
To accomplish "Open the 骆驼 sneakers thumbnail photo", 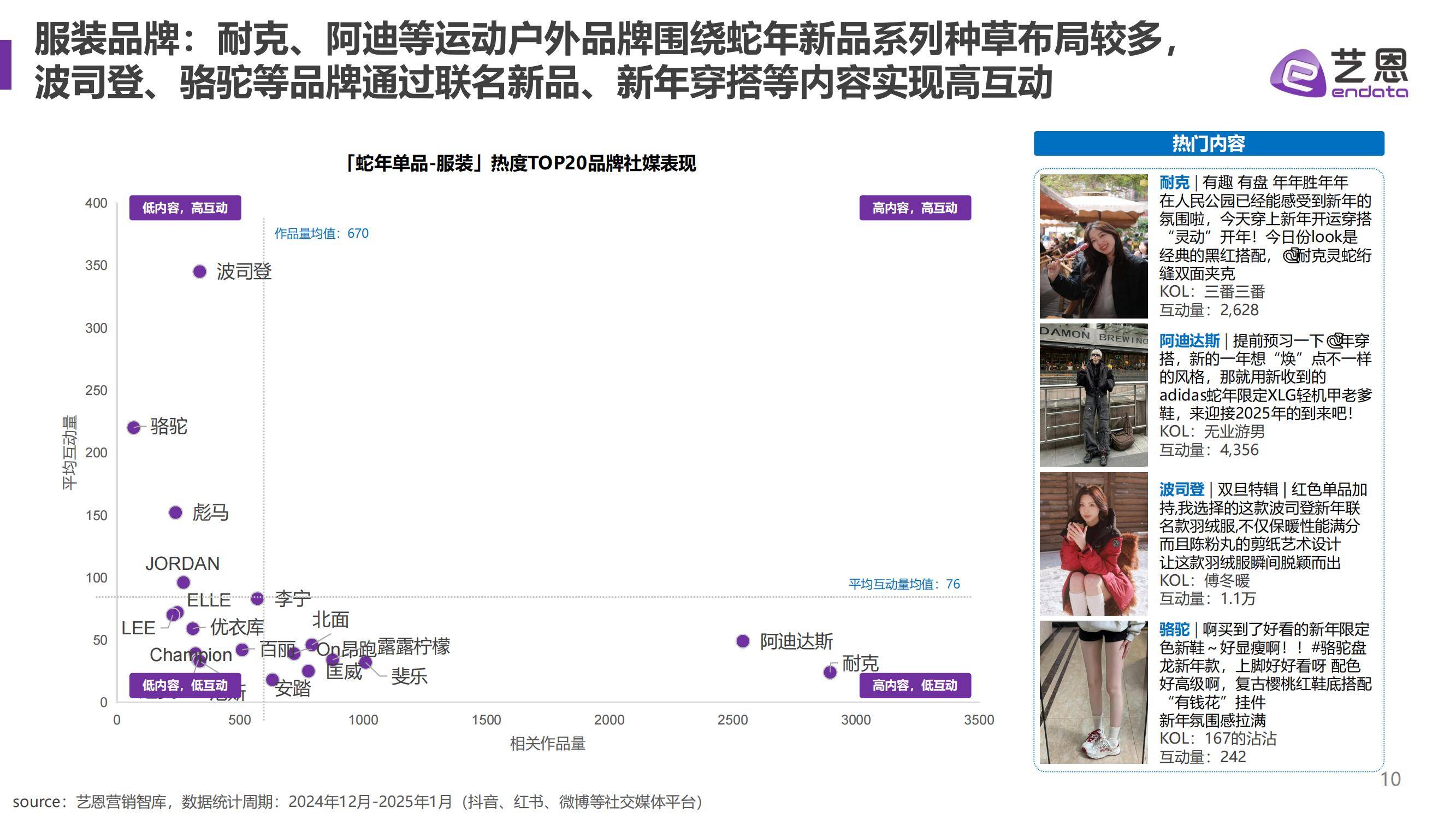I will (1094, 692).
